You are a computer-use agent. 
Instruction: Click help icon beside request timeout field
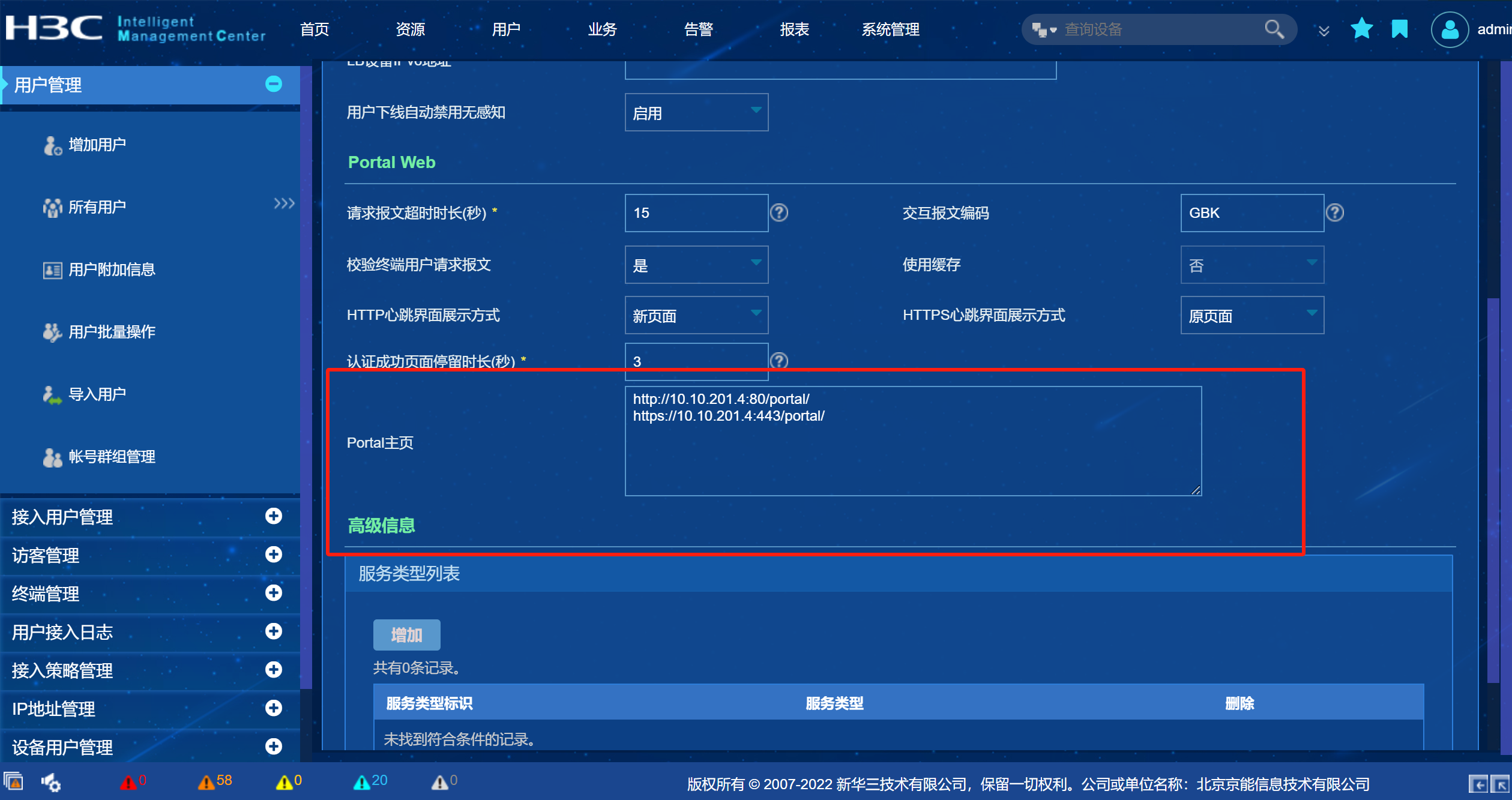click(x=779, y=212)
